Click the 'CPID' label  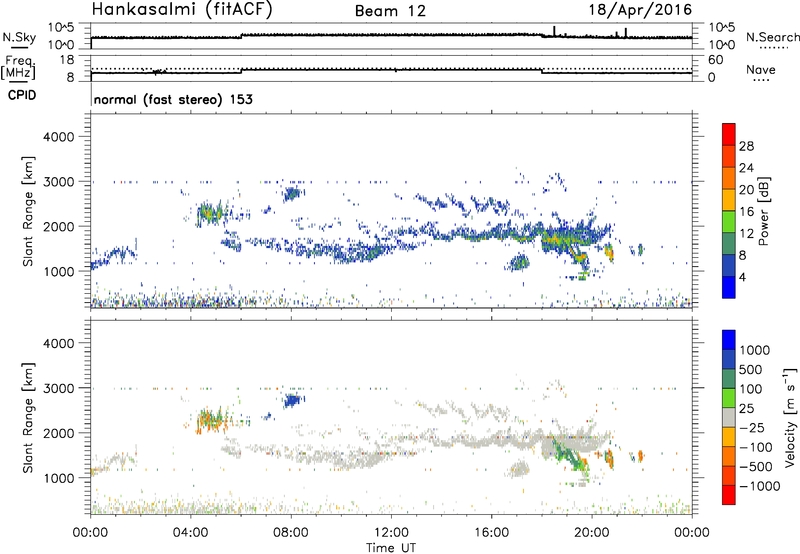click(x=22, y=95)
